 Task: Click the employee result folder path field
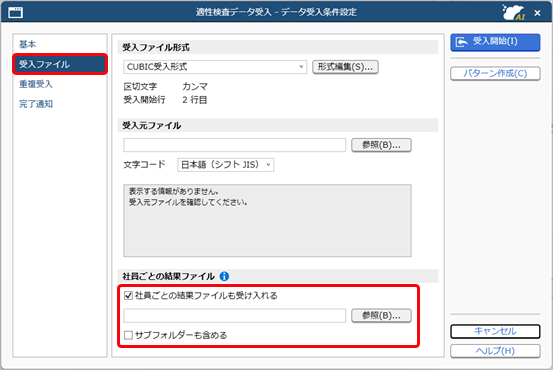point(235,316)
